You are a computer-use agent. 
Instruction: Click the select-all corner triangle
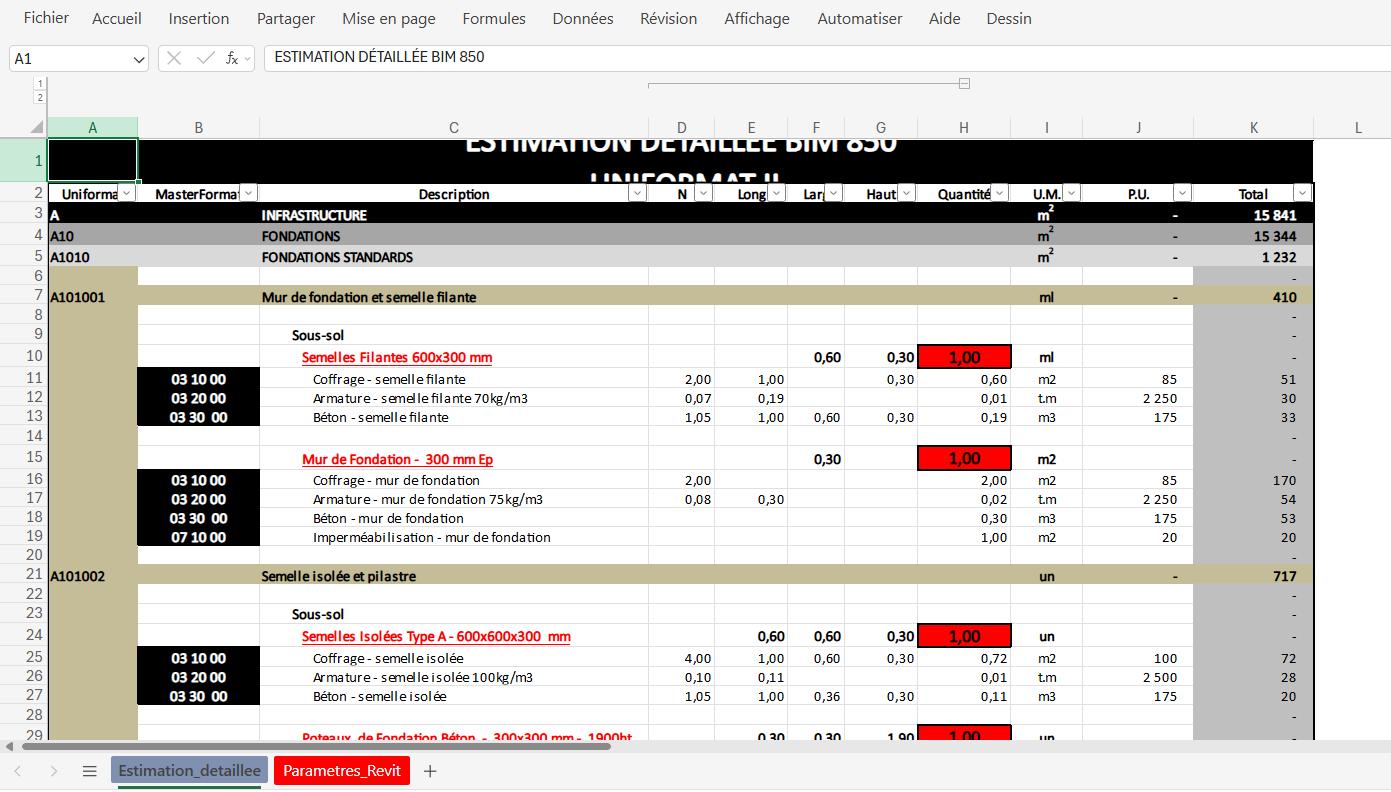coord(37,128)
